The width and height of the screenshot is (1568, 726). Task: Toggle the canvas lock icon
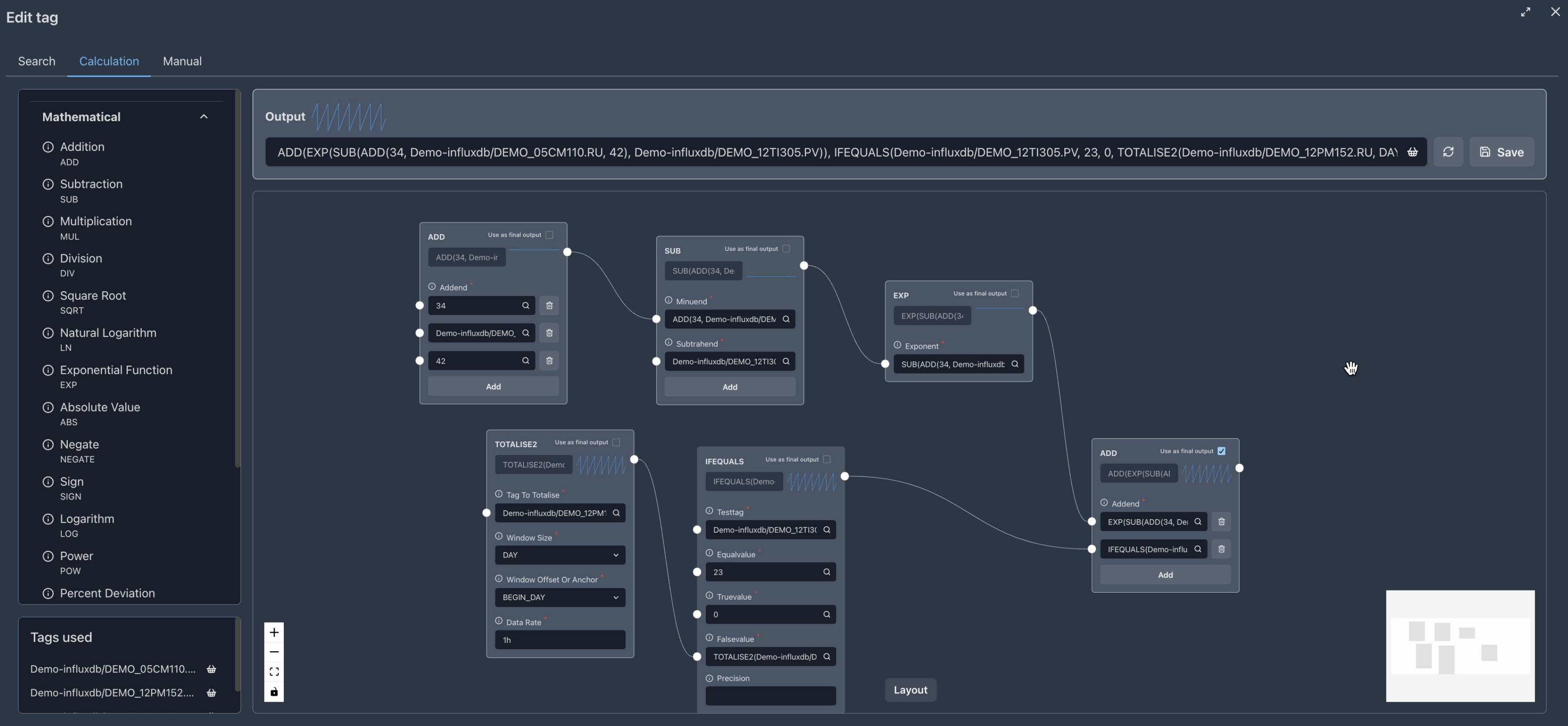(274, 692)
